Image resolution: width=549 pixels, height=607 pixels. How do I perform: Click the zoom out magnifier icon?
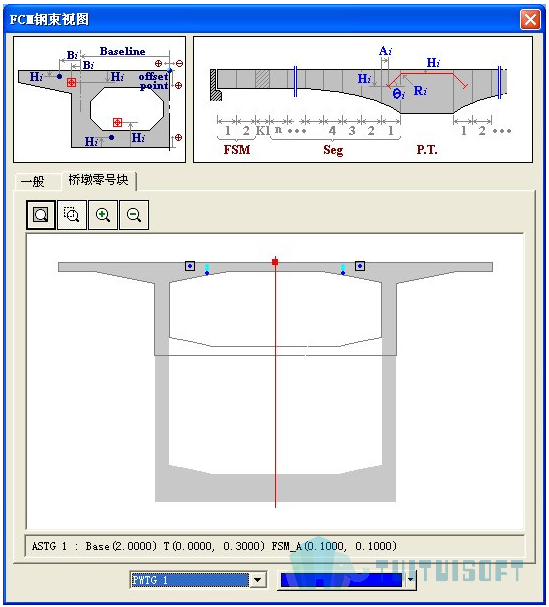point(134,215)
